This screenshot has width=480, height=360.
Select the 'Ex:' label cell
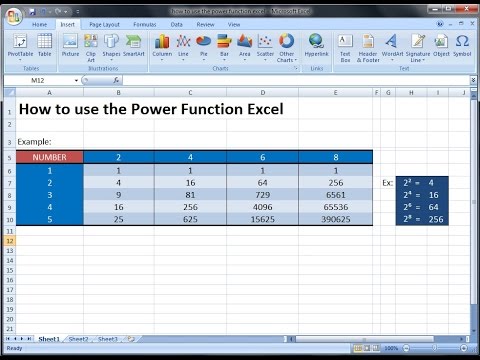coord(388,183)
